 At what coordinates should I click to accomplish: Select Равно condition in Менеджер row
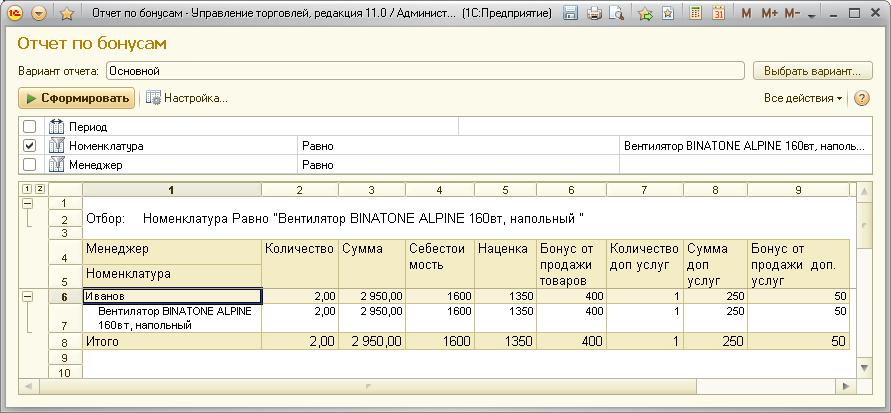click(458, 165)
